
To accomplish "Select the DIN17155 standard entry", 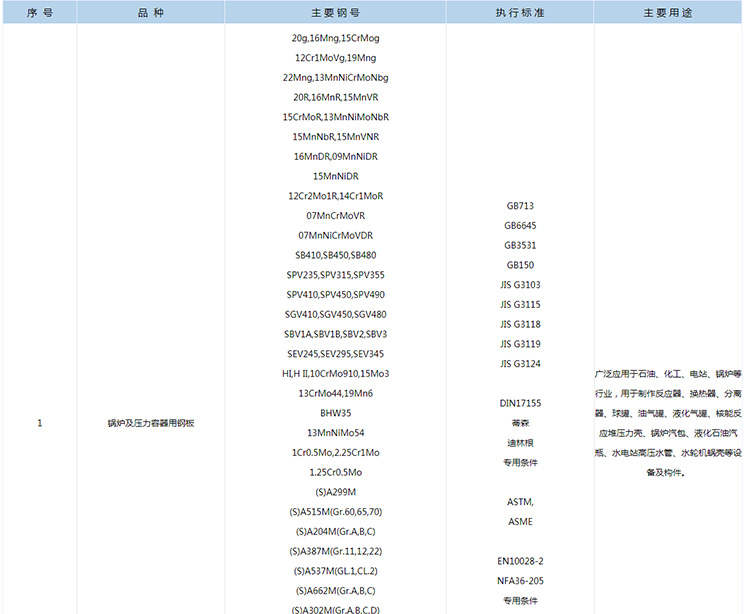I will pyautogui.click(x=520, y=403).
